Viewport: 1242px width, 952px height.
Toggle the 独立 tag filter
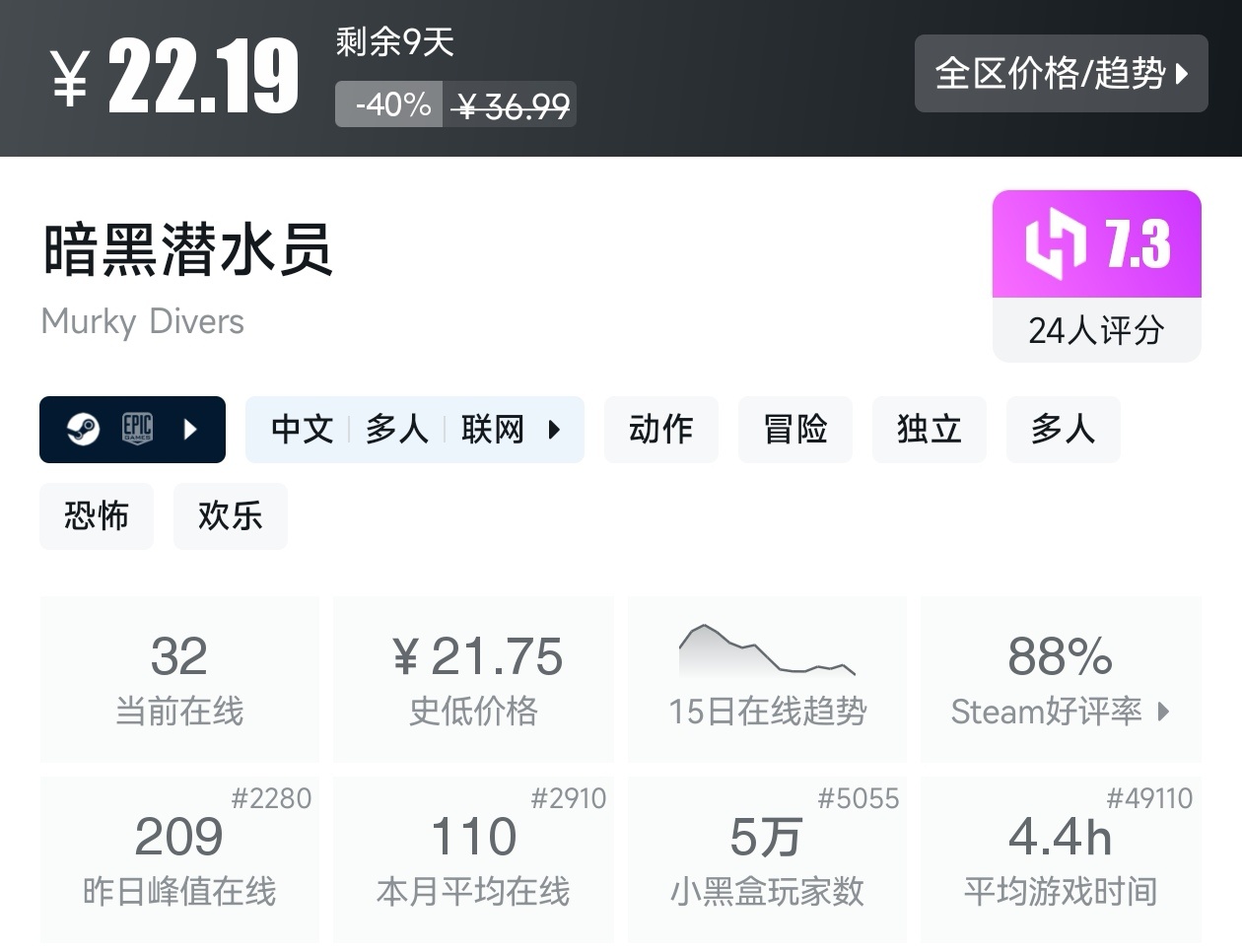click(928, 429)
